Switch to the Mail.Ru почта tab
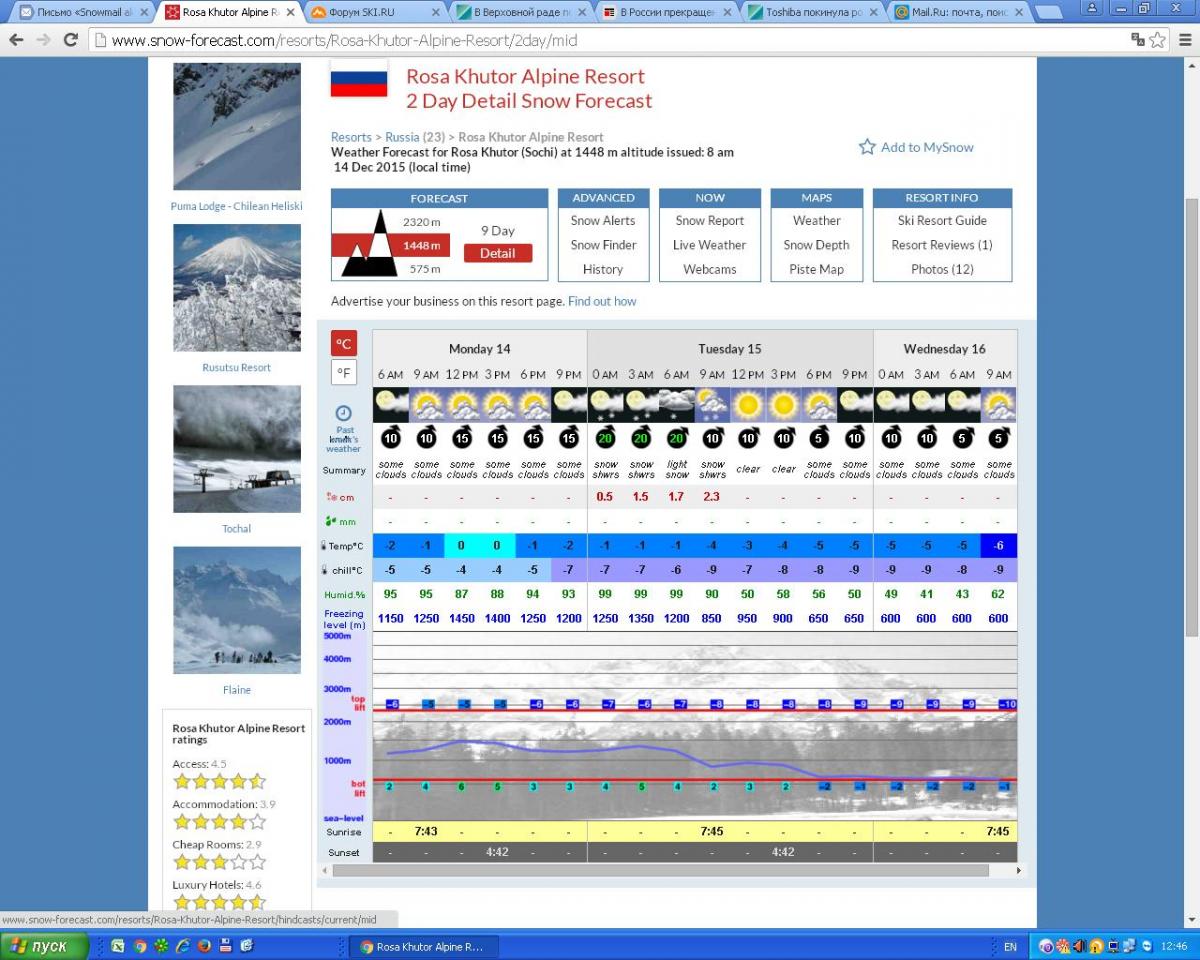Screen dimensions: 1200x960 (960, 12)
